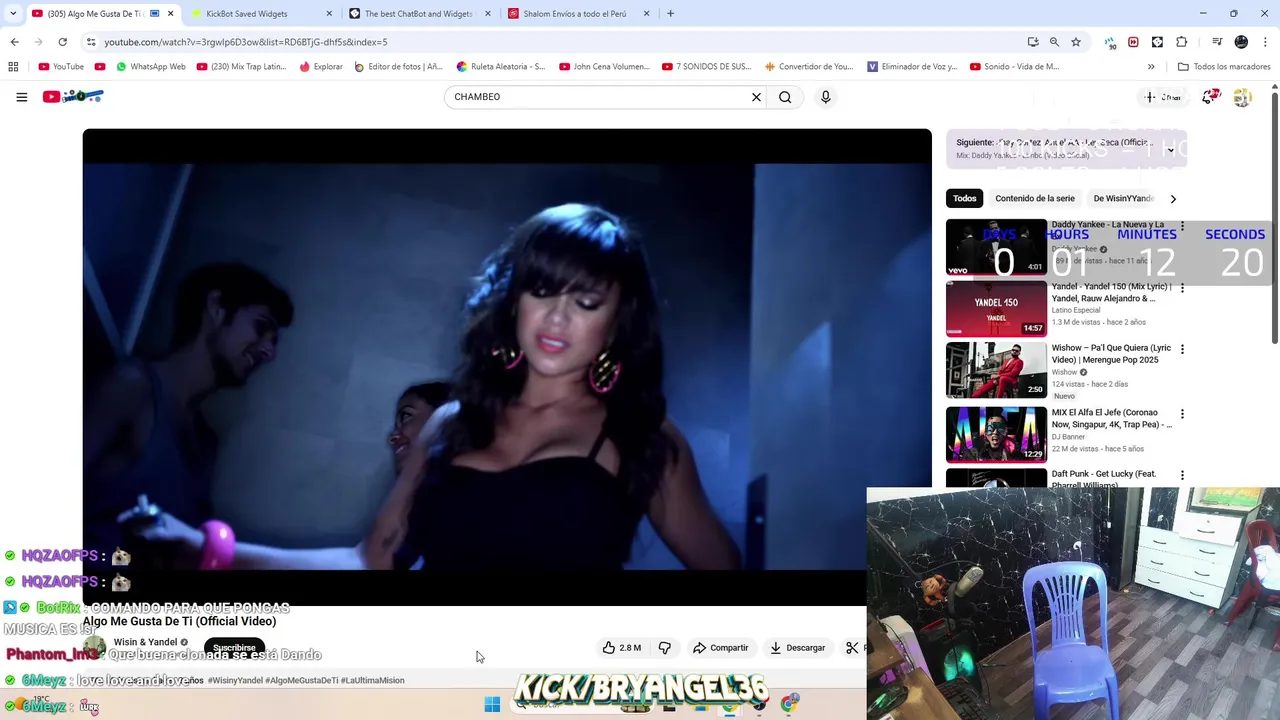Open the apps grid in bookmarks bar
Viewport: 1280px width, 720px height.
coord(13,67)
